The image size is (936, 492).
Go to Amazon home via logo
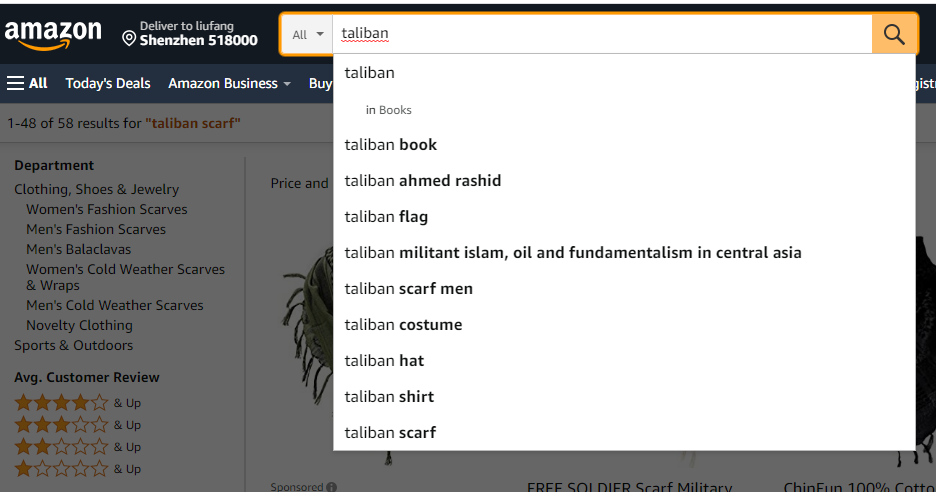tap(53, 34)
